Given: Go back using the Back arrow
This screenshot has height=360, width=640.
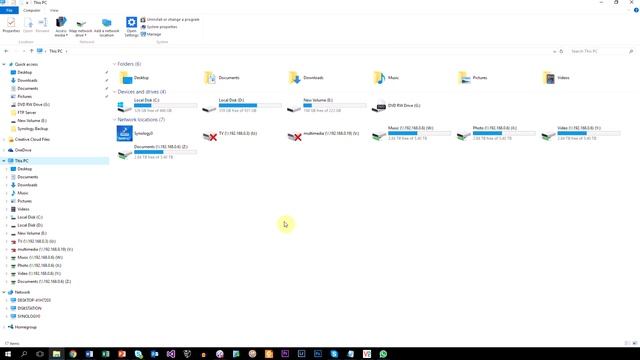Looking at the screenshot, I should coord(6,51).
